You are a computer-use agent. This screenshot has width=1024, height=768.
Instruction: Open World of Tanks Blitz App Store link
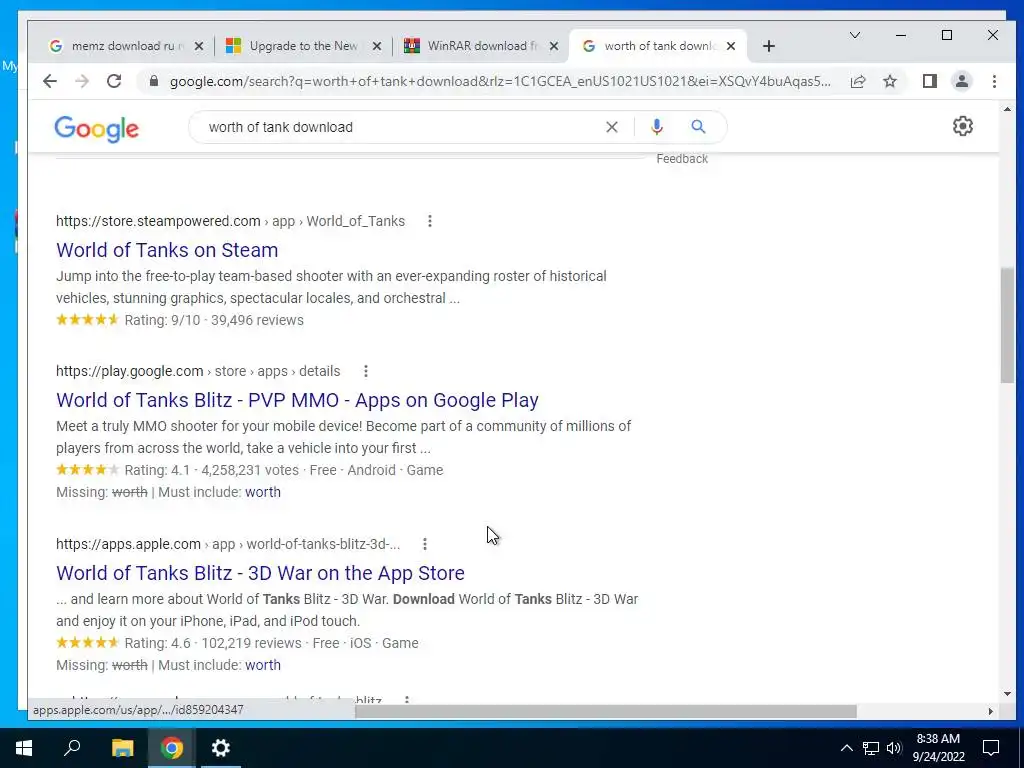point(260,573)
